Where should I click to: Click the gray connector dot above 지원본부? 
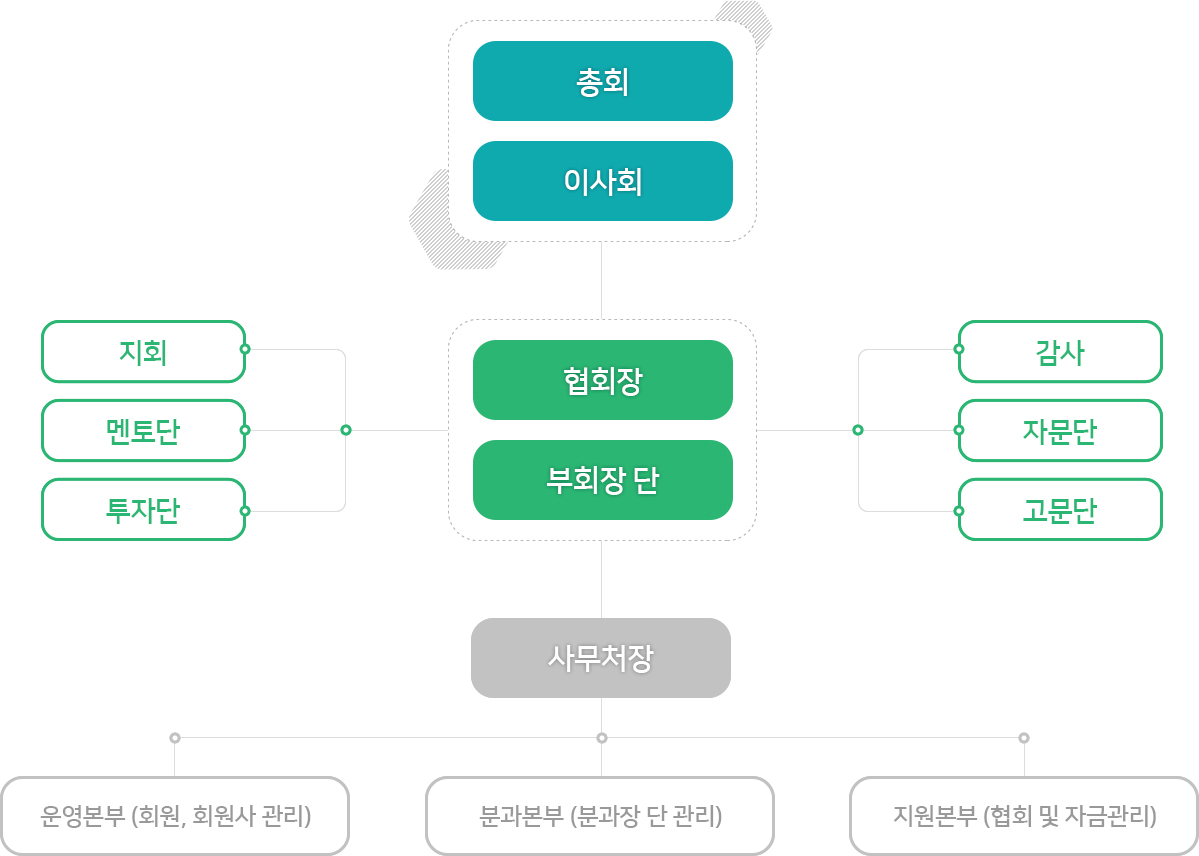pyautogui.click(x=1024, y=737)
